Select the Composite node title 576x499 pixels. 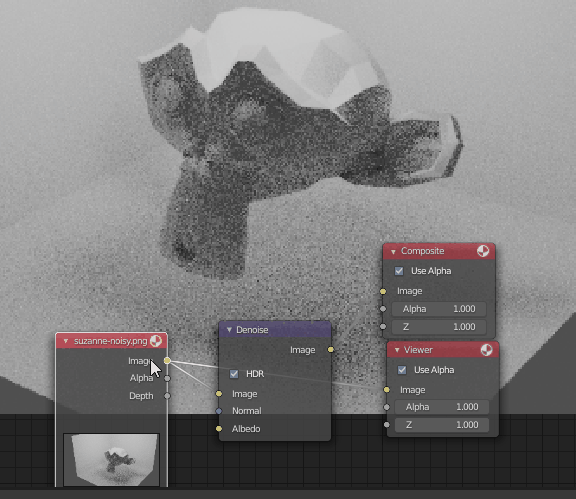[x=422, y=251]
